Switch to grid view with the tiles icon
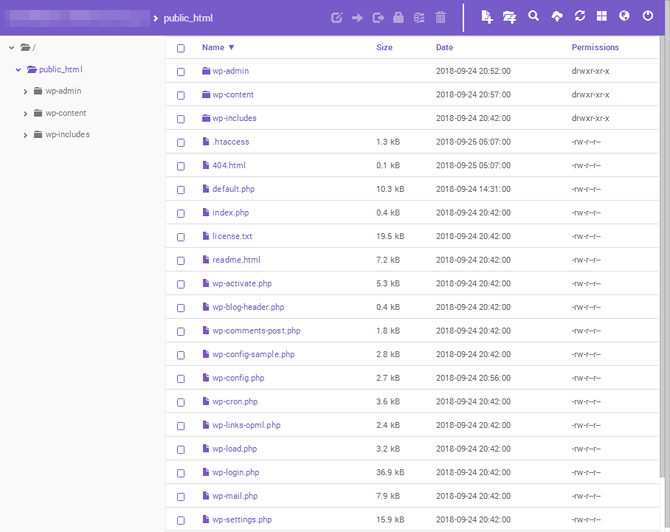This screenshot has height=532, width=670. point(602,16)
